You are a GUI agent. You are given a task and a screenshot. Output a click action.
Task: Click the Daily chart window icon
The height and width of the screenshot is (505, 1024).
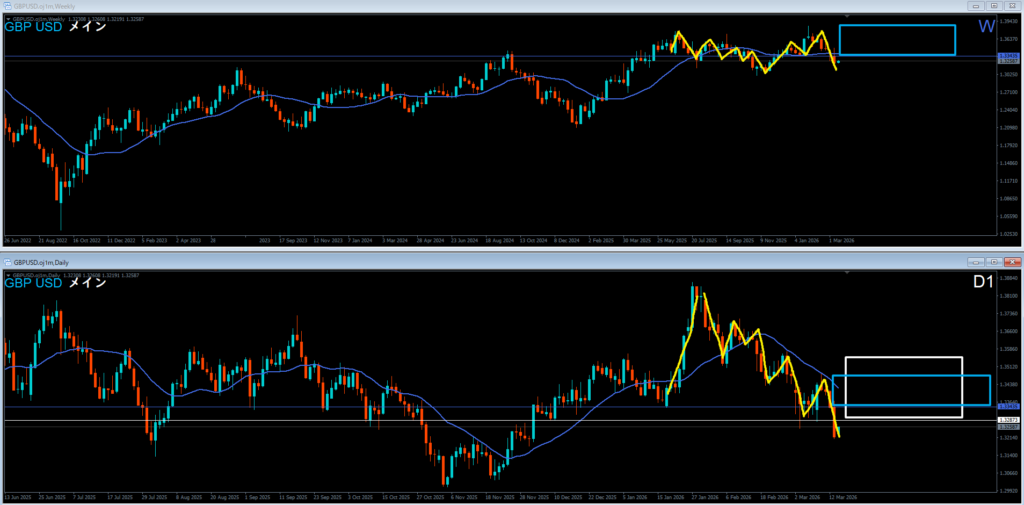[7, 262]
